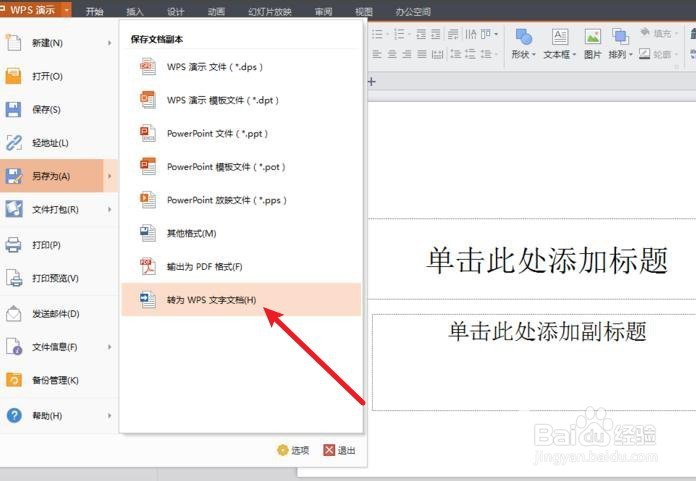Click the slide title placeholder 单击此处添加标题
Screen dimensions: 696x481
(x=546, y=260)
